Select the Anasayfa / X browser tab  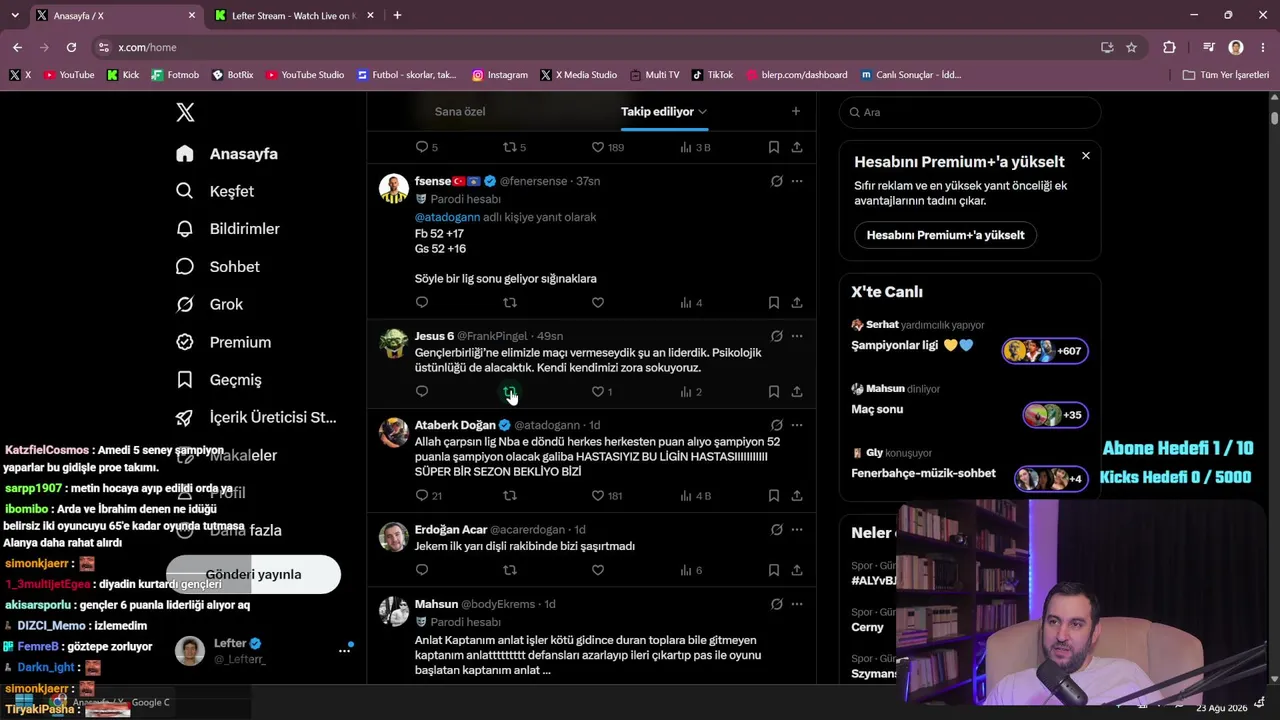pos(116,16)
